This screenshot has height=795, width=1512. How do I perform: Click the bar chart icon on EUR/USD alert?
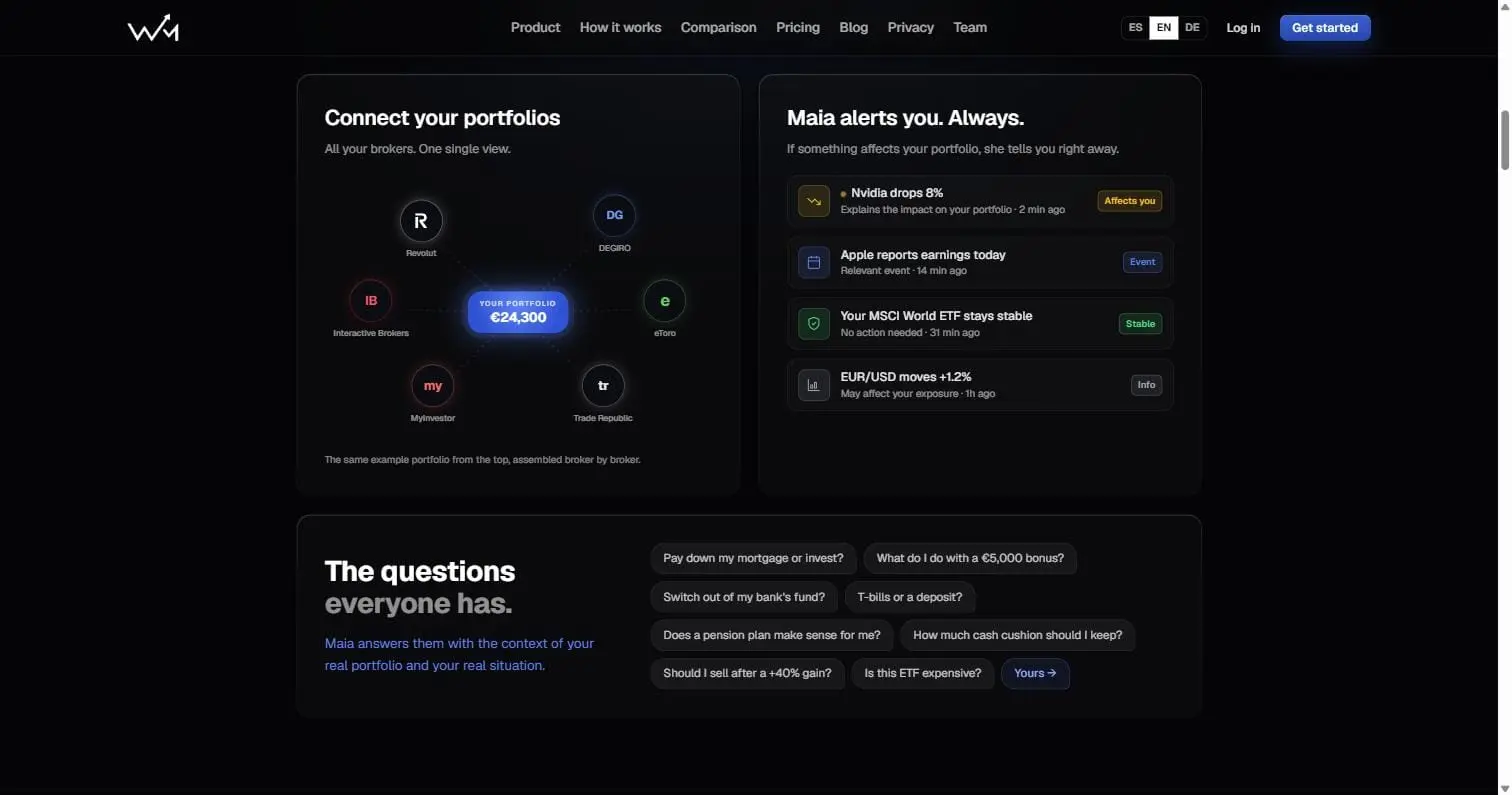point(814,385)
